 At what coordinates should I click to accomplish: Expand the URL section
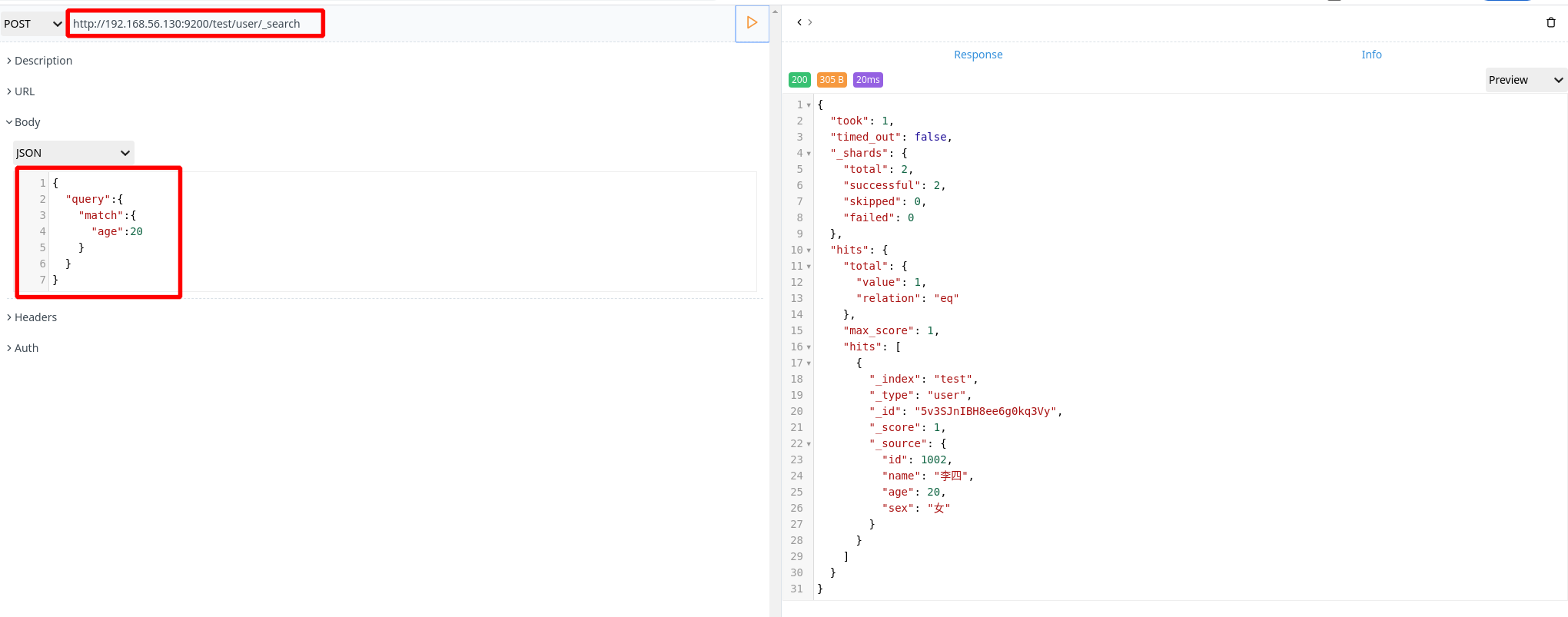21,91
